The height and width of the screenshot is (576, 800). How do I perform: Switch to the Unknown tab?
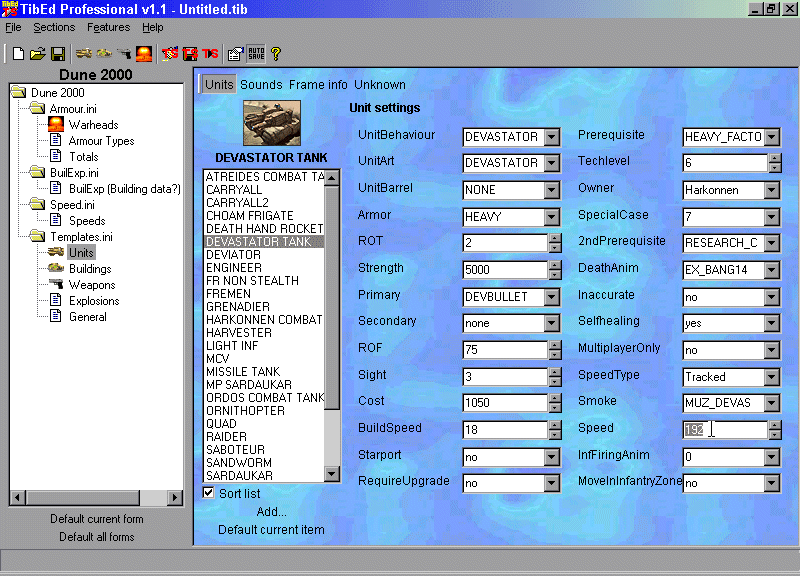(x=380, y=85)
